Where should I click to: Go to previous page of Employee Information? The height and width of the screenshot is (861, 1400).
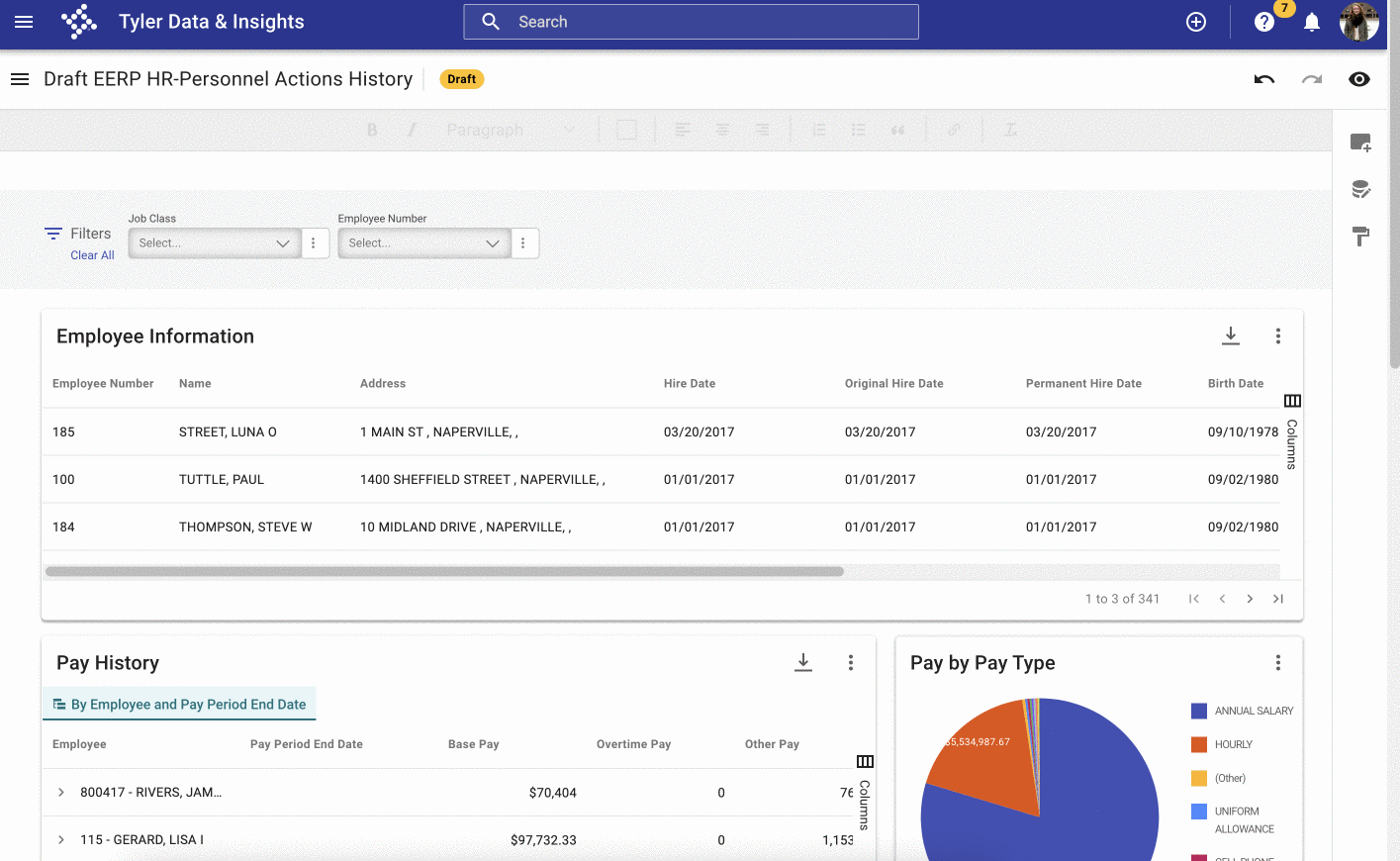click(x=1222, y=599)
